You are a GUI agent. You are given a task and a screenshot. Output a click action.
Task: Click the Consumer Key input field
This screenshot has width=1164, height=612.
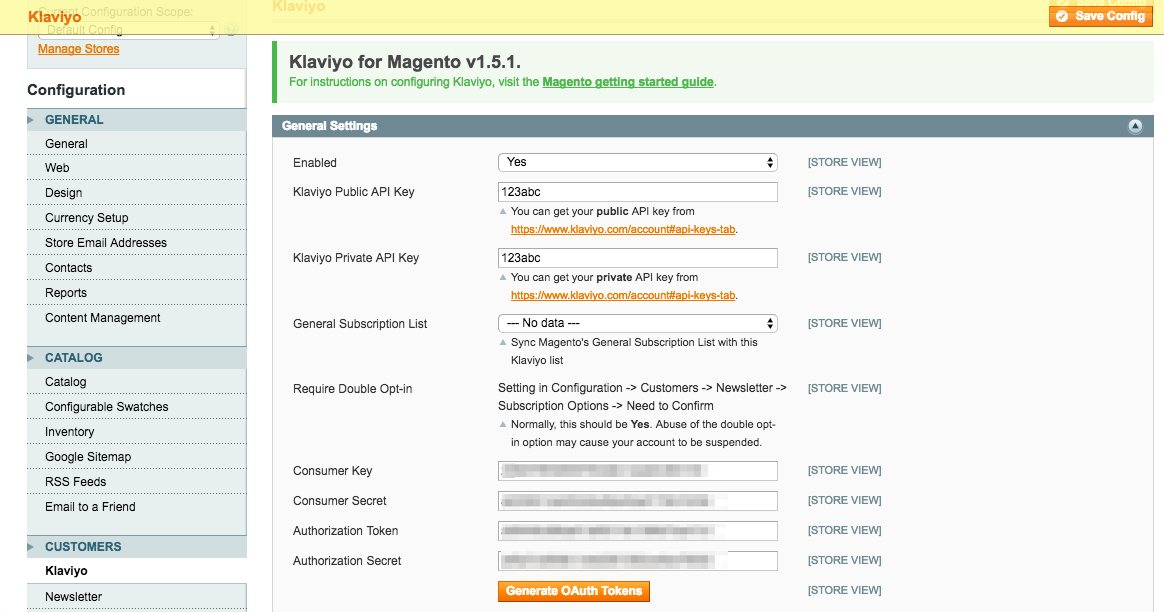637,470
